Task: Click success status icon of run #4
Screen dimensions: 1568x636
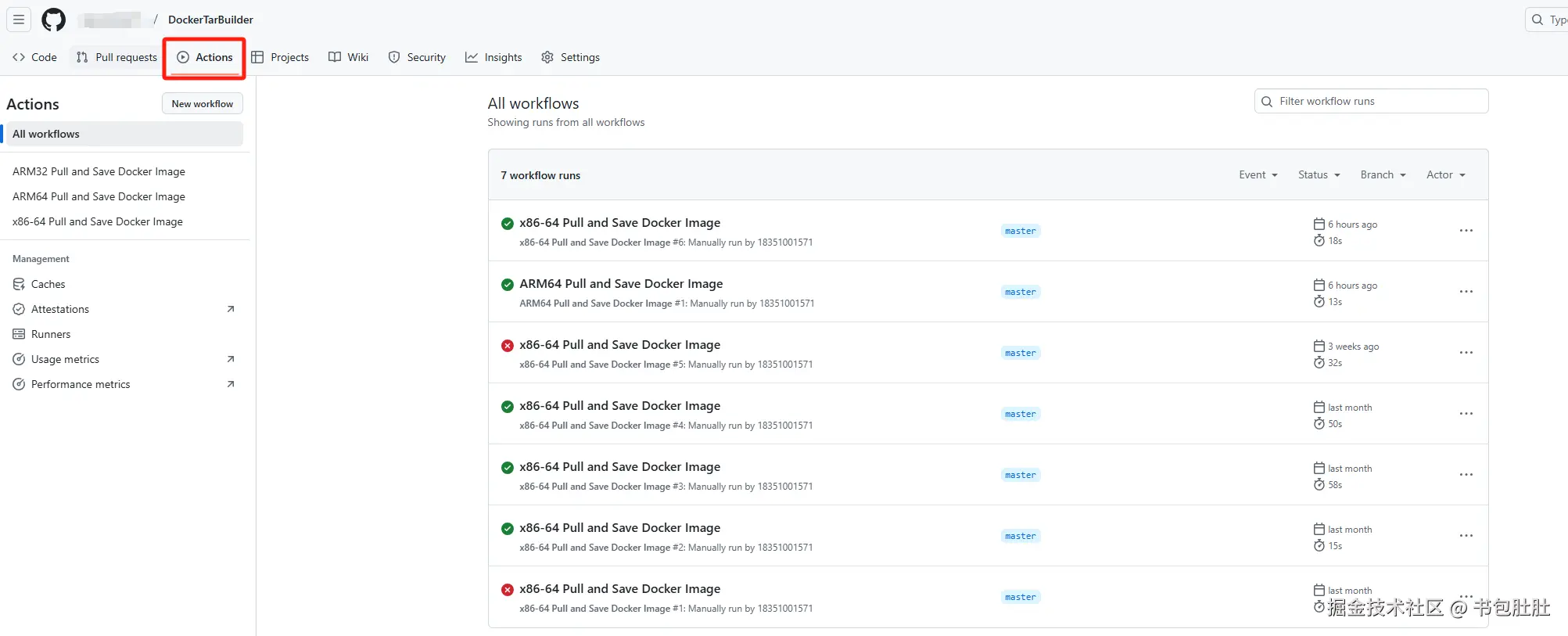Action: pyautogui.click(x=508, y=406)
